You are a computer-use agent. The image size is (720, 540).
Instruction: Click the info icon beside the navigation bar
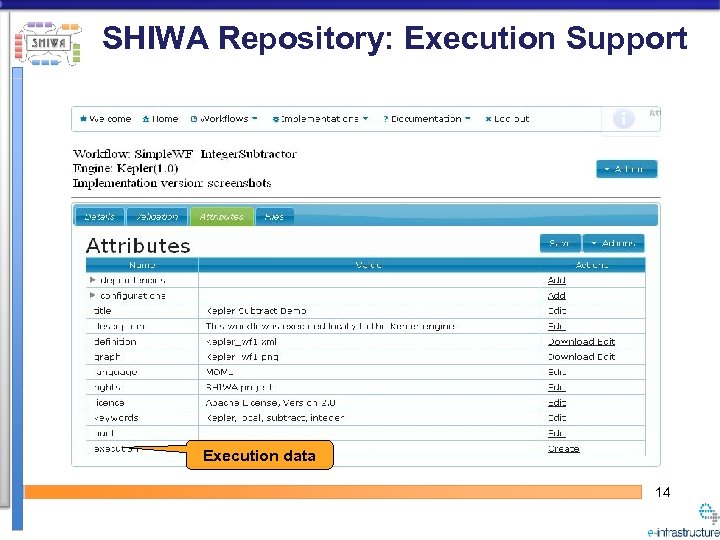tap(624, 119)
